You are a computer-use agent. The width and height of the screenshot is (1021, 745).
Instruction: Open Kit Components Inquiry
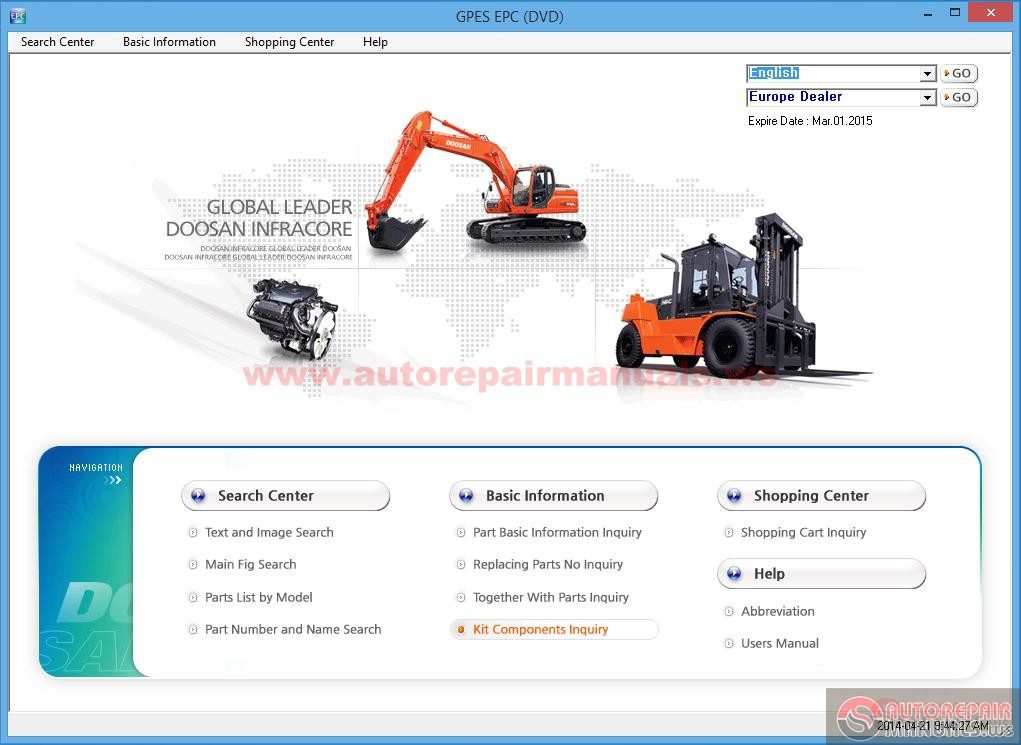click(x=540, y=630)
